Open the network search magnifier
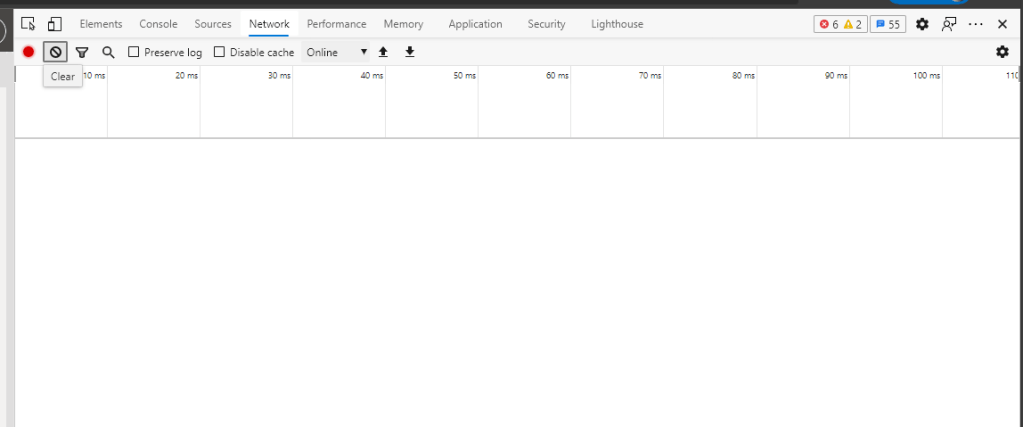The height and width of the screenshot is (427, 1023). click(108, 52)
